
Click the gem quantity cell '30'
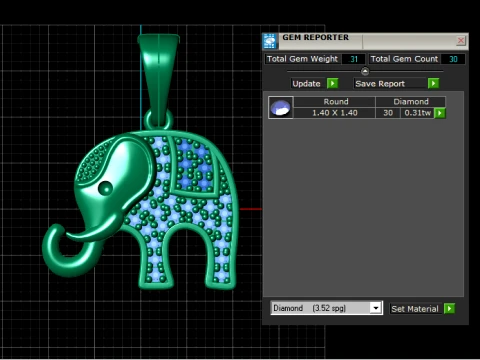click(388, 113)
